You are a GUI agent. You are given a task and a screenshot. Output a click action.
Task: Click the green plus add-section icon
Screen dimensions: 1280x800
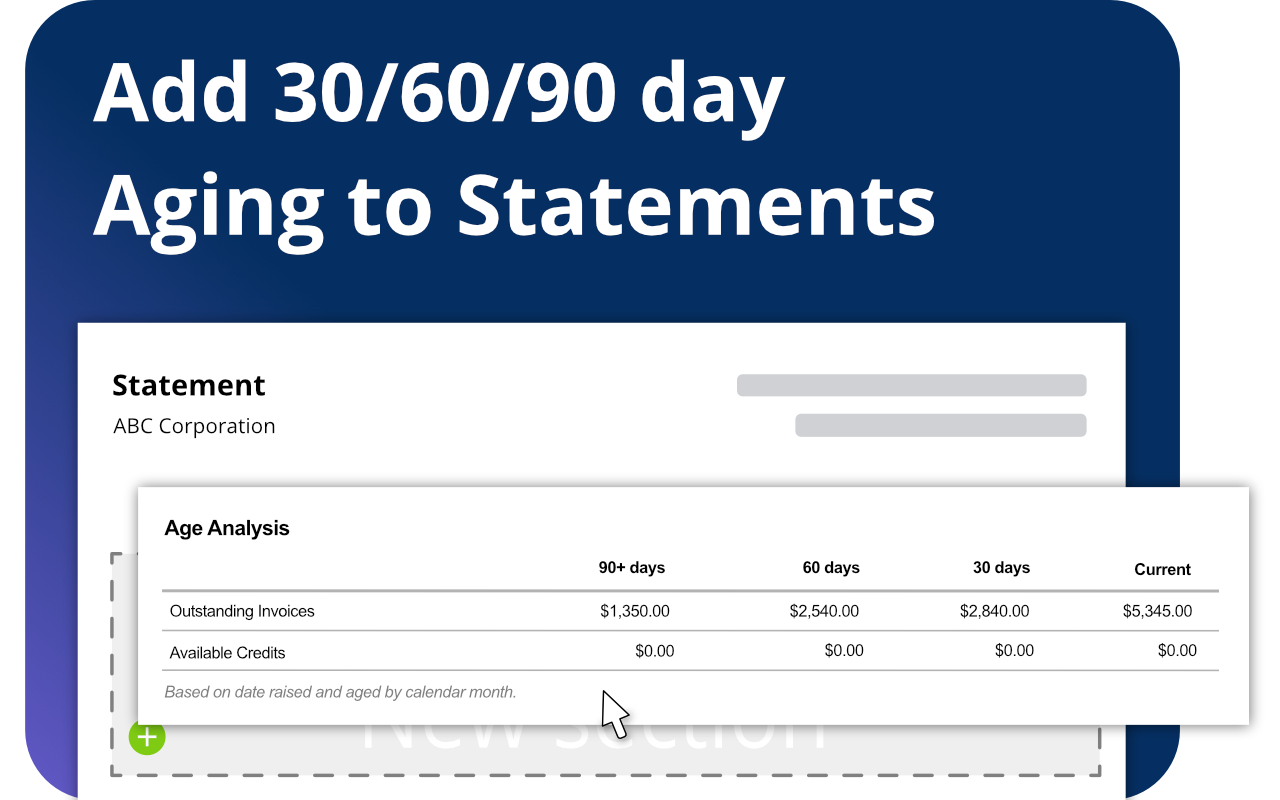(x=147, y=737)
